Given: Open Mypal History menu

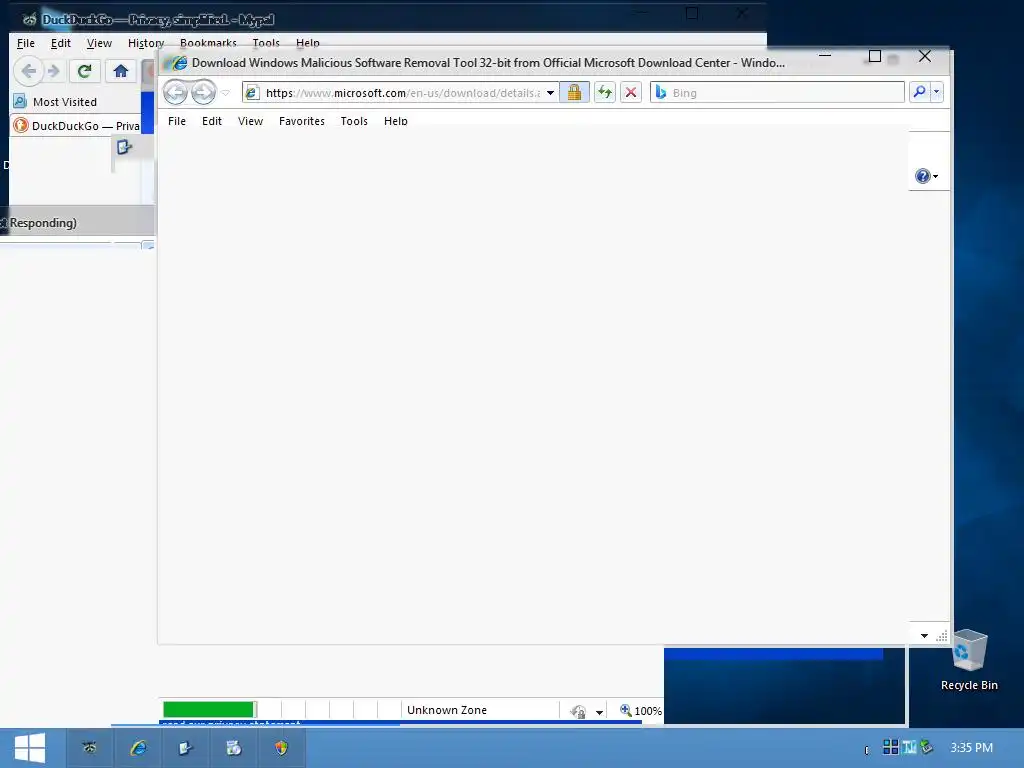Looking at the screenshot, I should (146, 43).
